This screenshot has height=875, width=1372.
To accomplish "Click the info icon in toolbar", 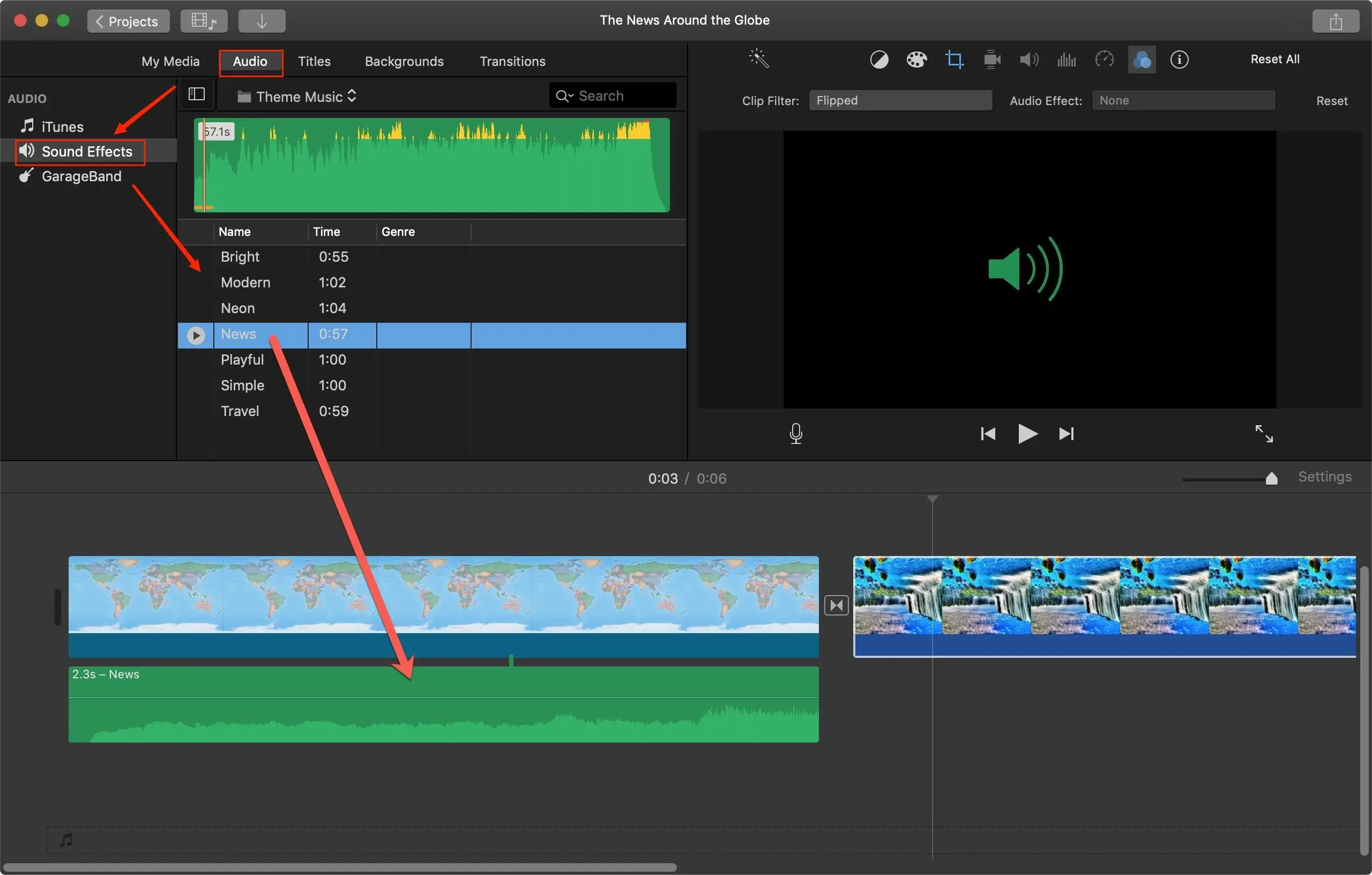I will pos(1179,59).
